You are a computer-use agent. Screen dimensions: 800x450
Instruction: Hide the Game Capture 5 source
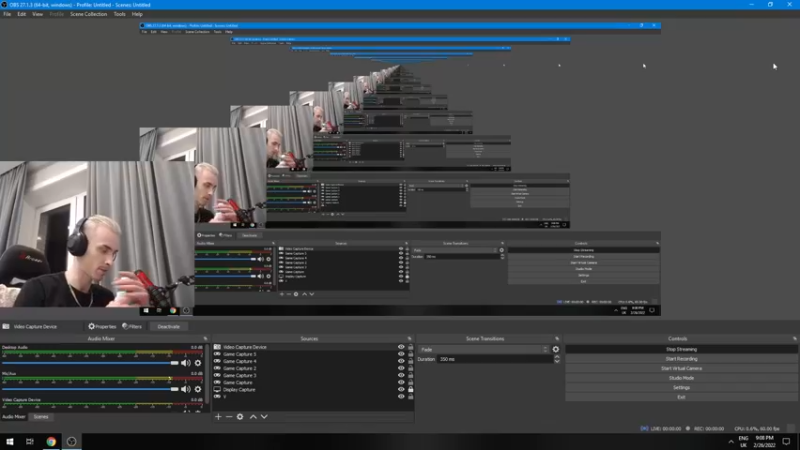tap(401, 354)
